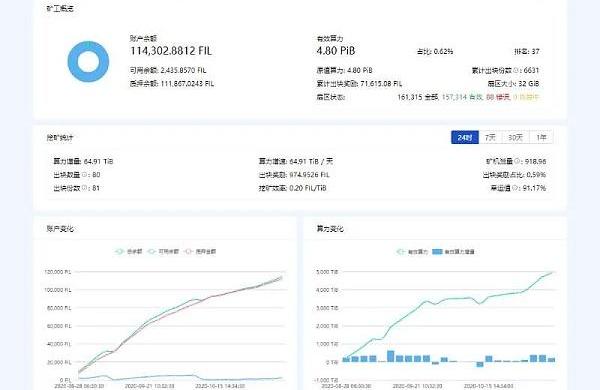Click the info icon beside 出块份数: 81
The height and width of the screenshot is (390, 600).
pos(85,188)
